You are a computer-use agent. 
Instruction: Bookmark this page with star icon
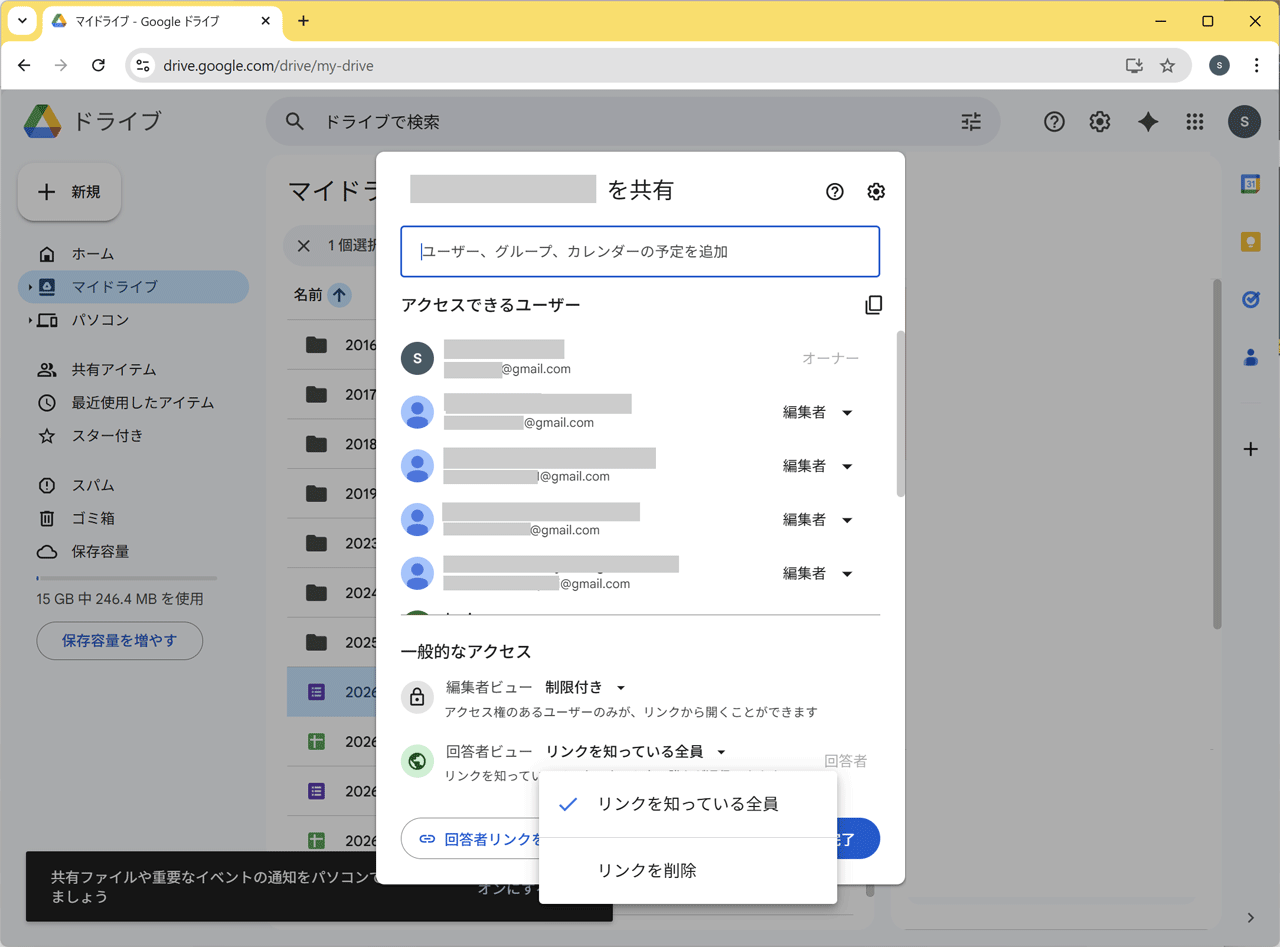[1167, 66]
